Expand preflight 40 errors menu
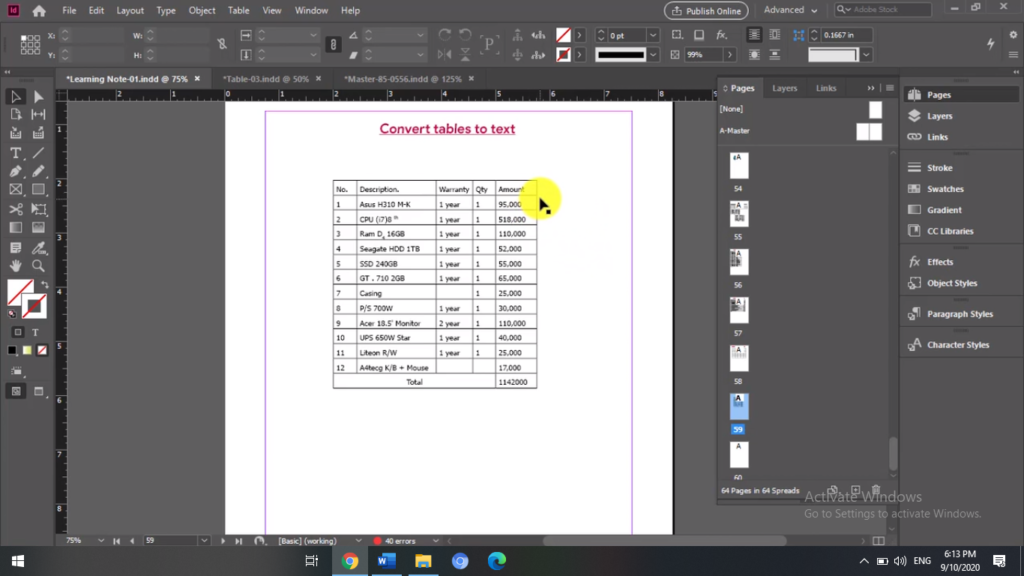 pos(436,541)
